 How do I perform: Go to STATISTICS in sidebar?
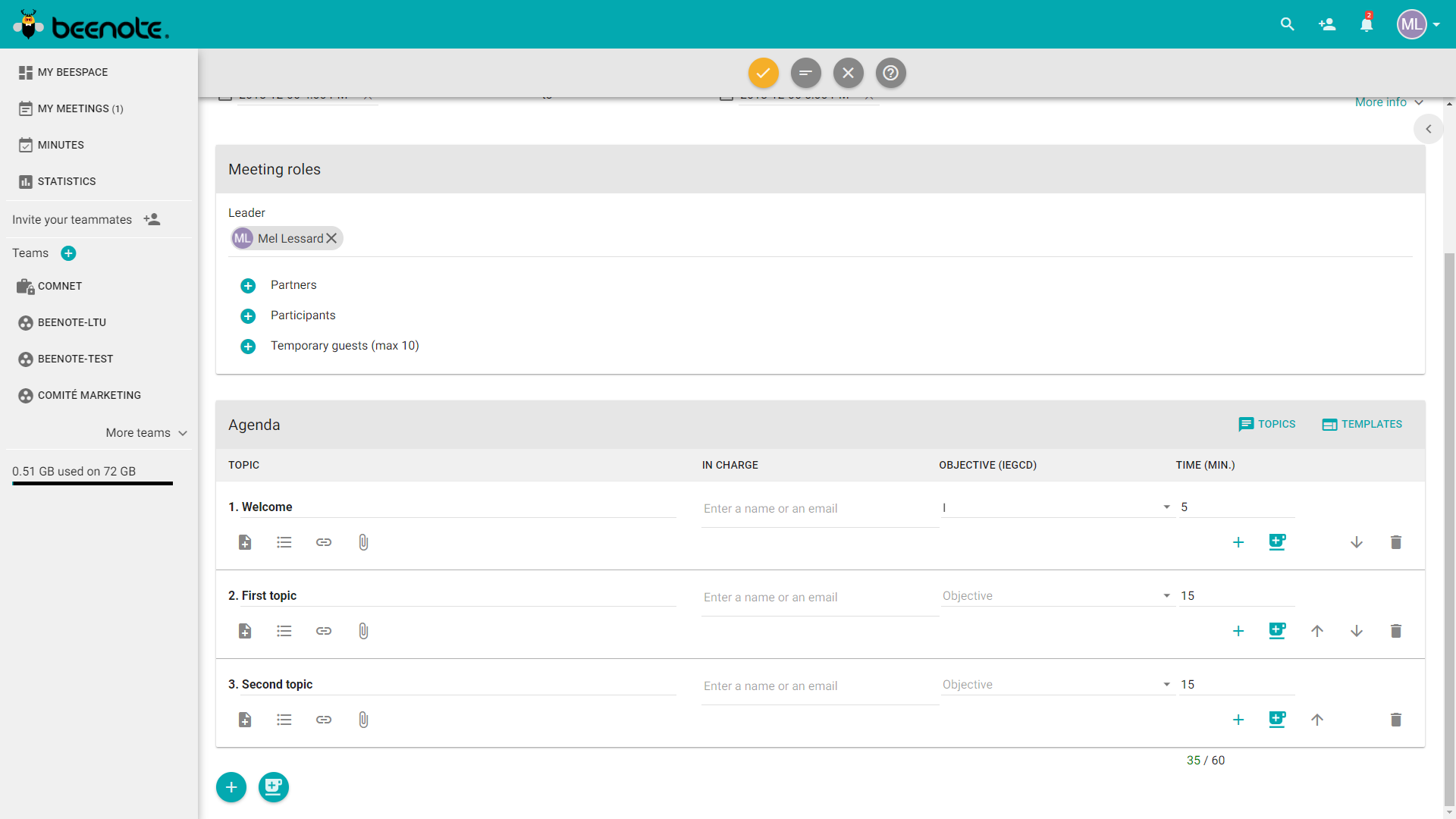coord(67,181)
